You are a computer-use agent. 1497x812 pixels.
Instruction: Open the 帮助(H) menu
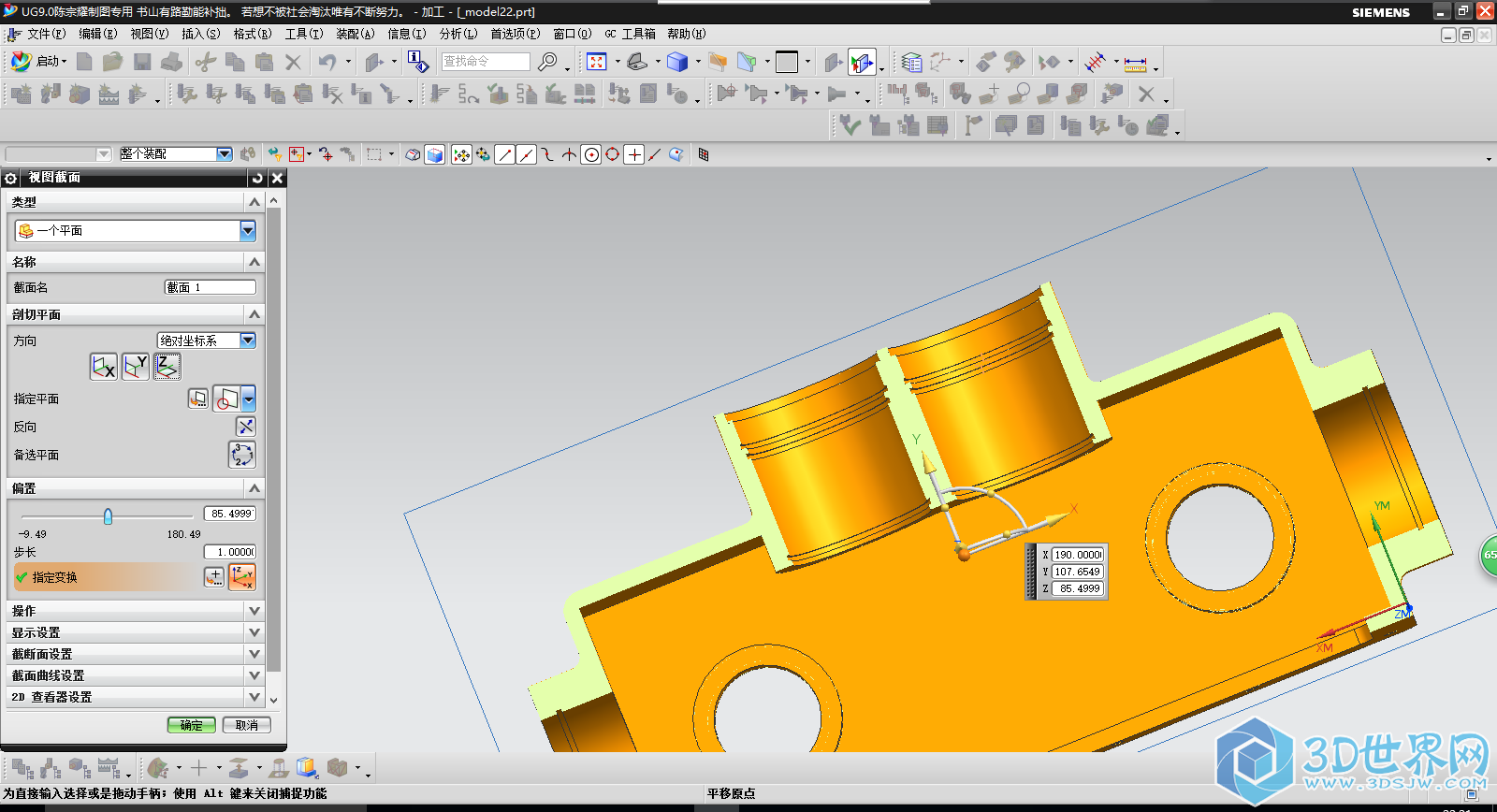coord(686,34)
